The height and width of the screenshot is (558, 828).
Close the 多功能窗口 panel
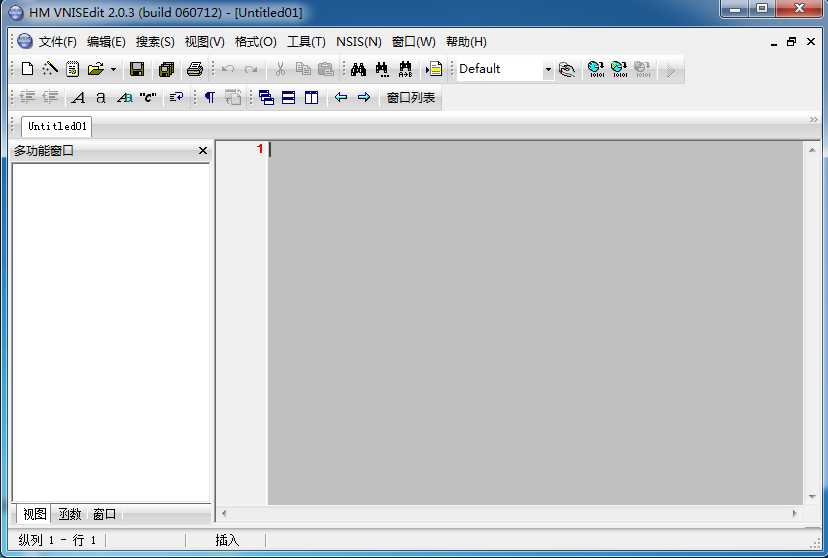tap(203, 151)
